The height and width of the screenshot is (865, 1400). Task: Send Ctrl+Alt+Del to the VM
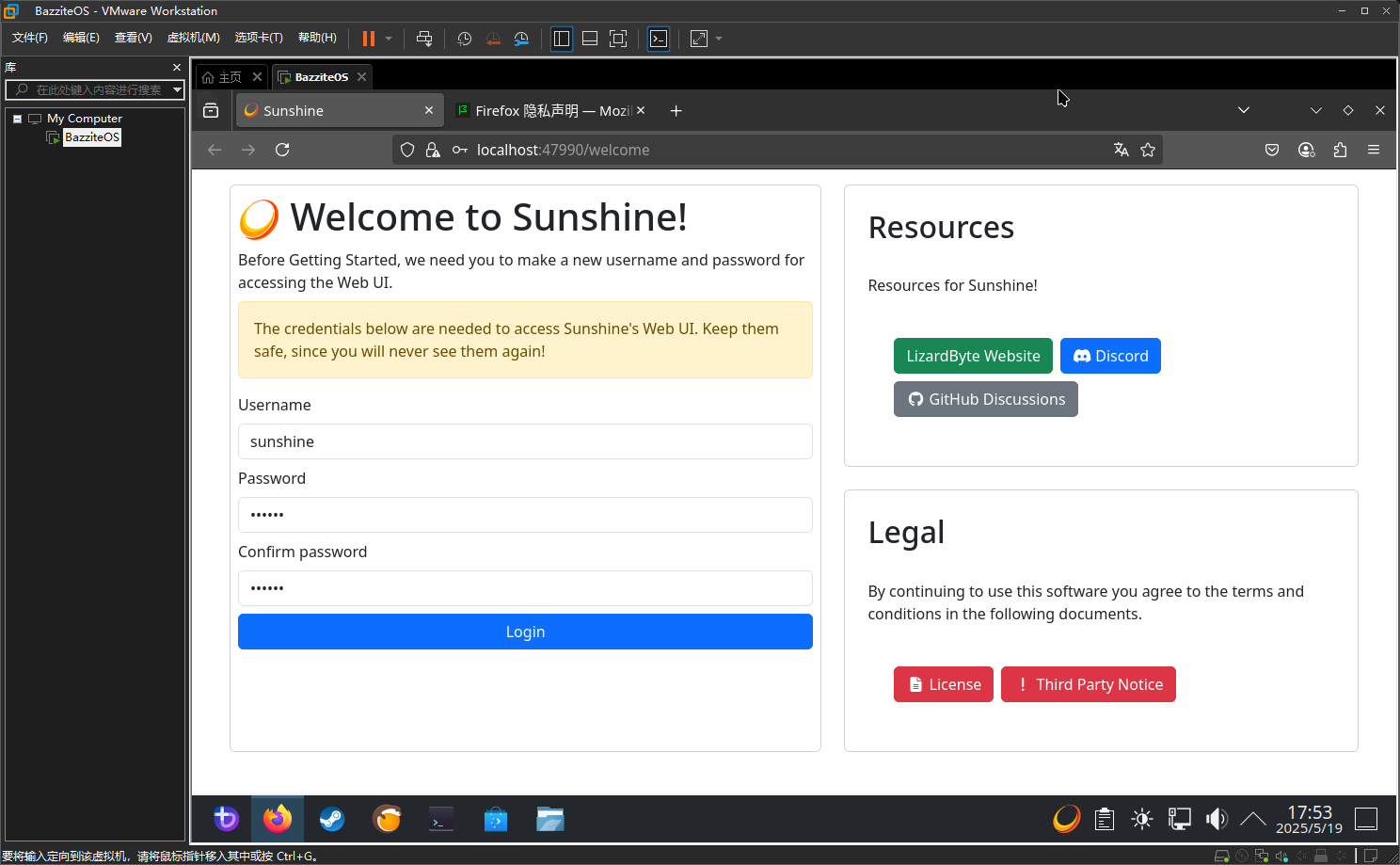(424, 39)
